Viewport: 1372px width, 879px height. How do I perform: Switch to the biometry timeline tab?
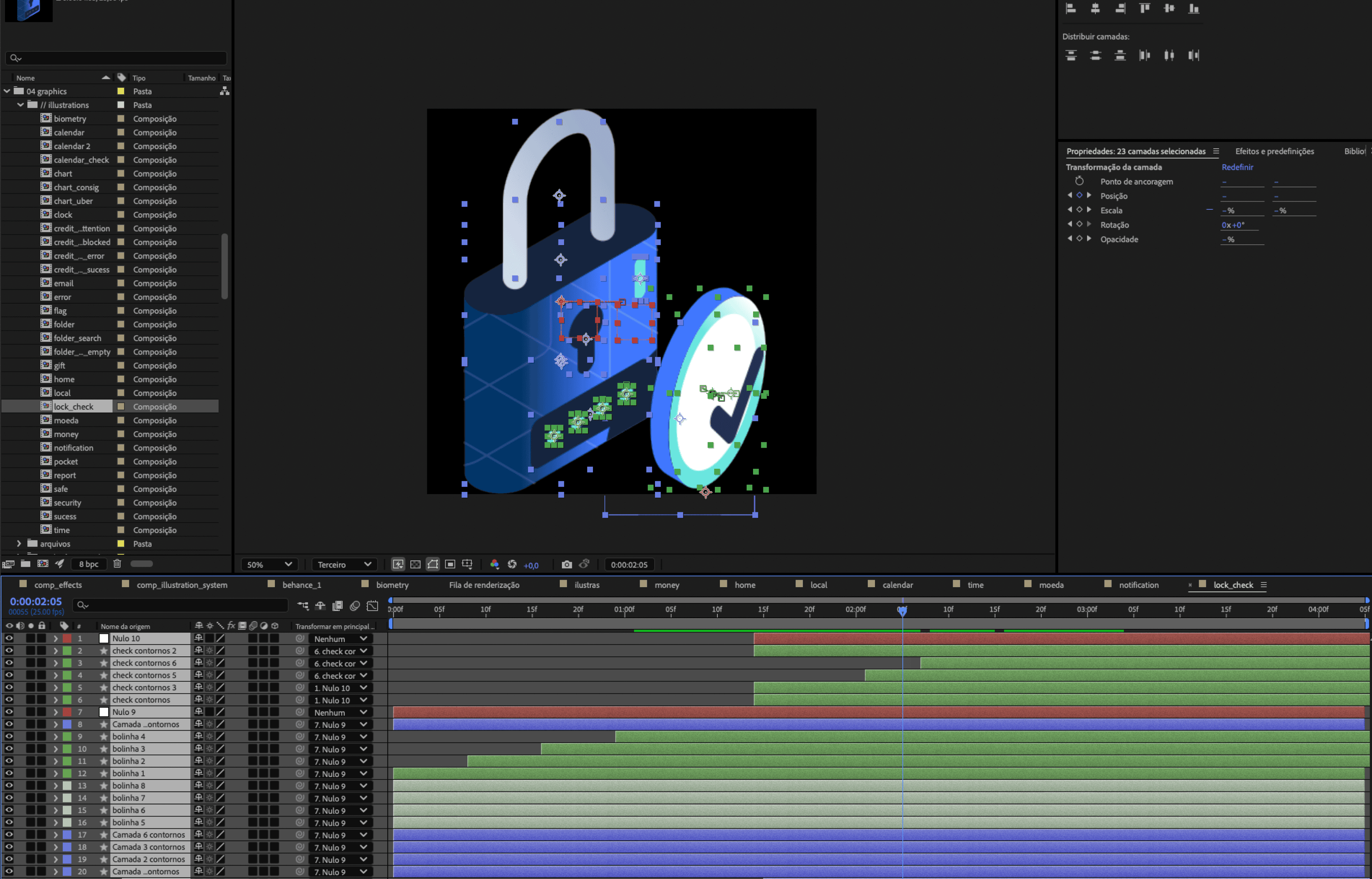[392, 584]
